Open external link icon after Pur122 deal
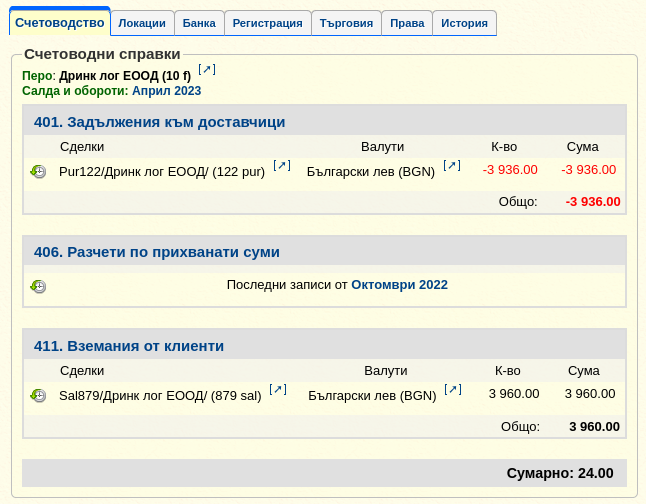Screen dimensions: 646x504 (x=282, y=166)
